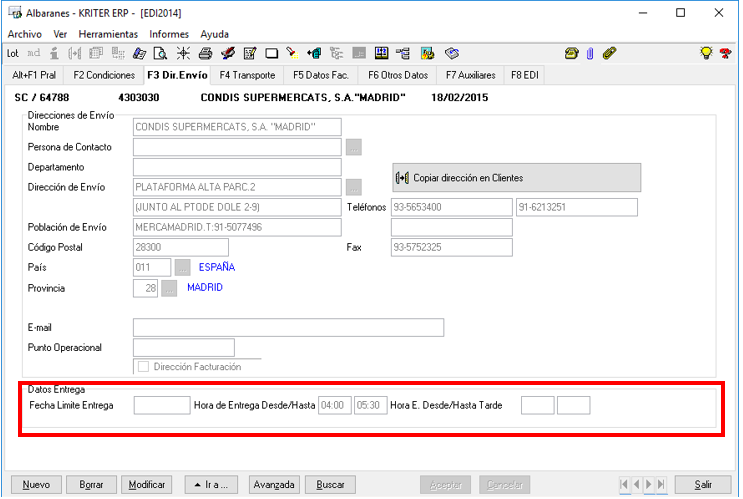Viewport: 743px width, 499px height.
Task: Switch to the F7 Auxiliares tab
Action: (471, 75)
